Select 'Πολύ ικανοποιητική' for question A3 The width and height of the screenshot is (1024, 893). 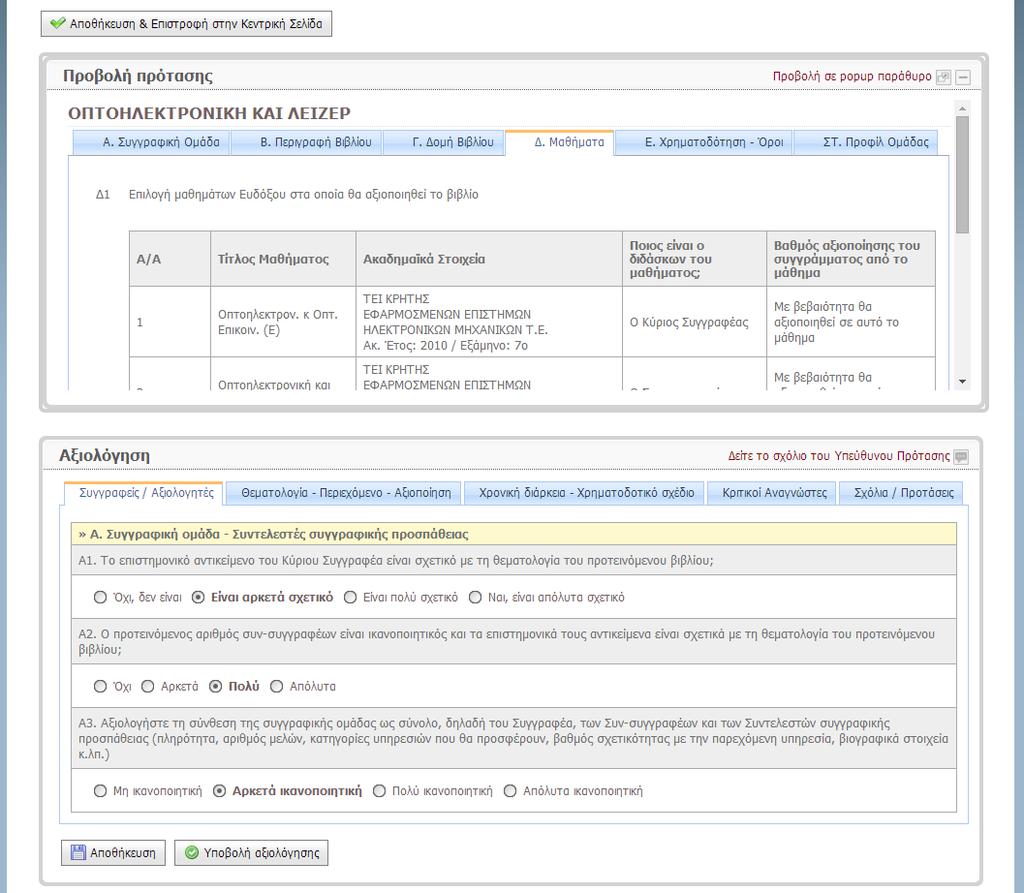point(379,790)
